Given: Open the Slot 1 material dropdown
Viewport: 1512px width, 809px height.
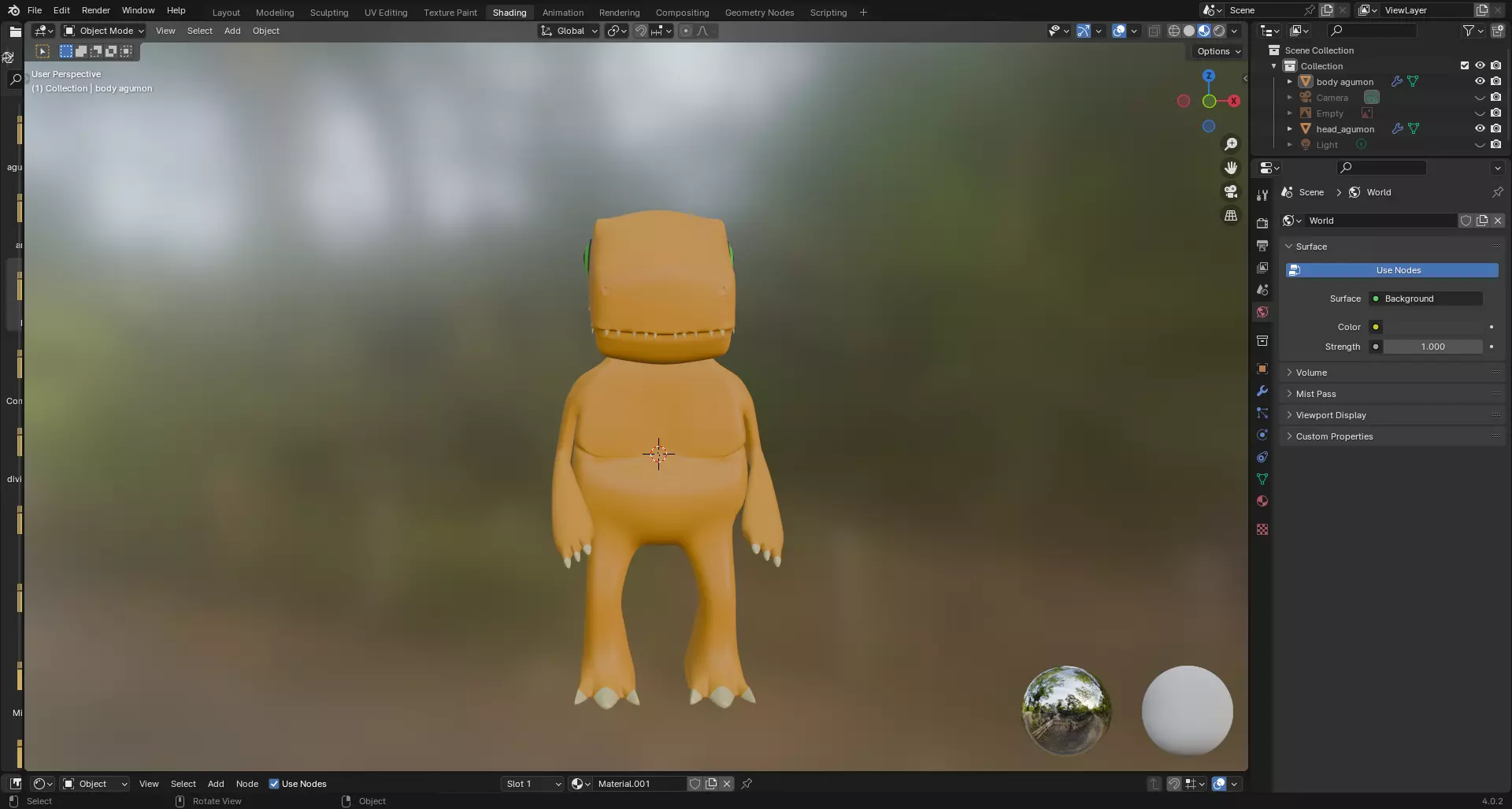Looking at the screenshot, I should tap(532, 784).
